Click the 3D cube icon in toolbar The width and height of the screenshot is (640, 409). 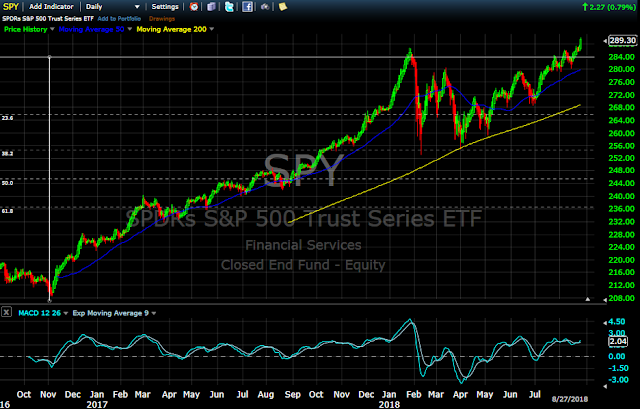tap(211, 7)
